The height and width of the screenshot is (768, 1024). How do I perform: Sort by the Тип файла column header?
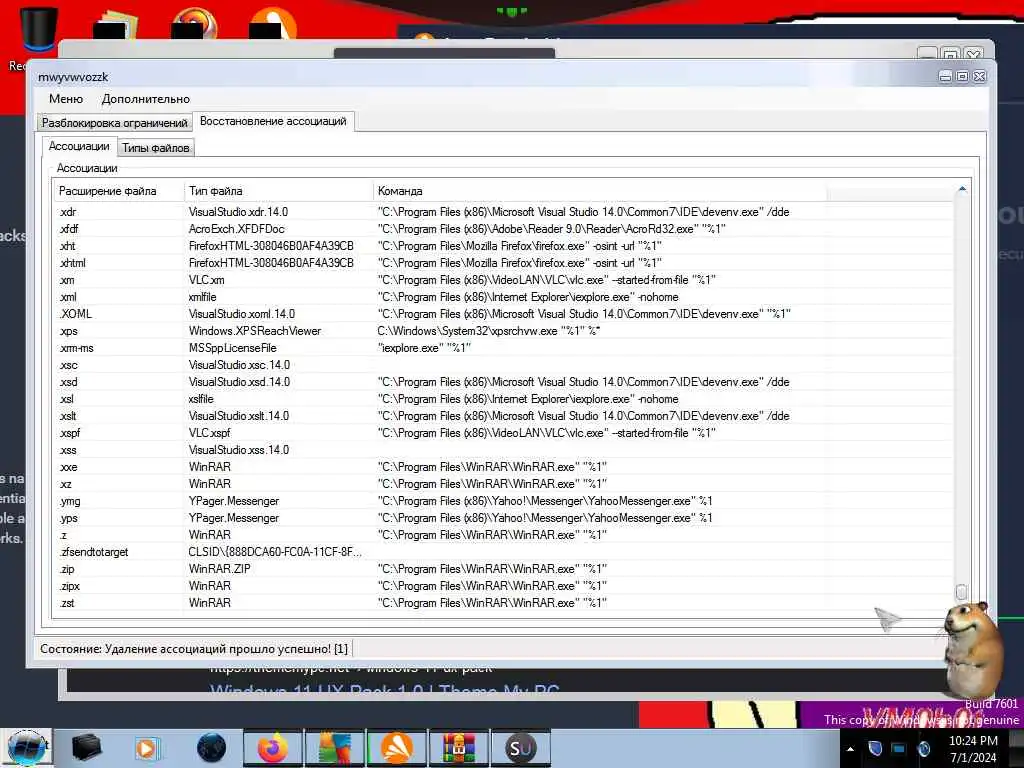click(x=279, y=191)
